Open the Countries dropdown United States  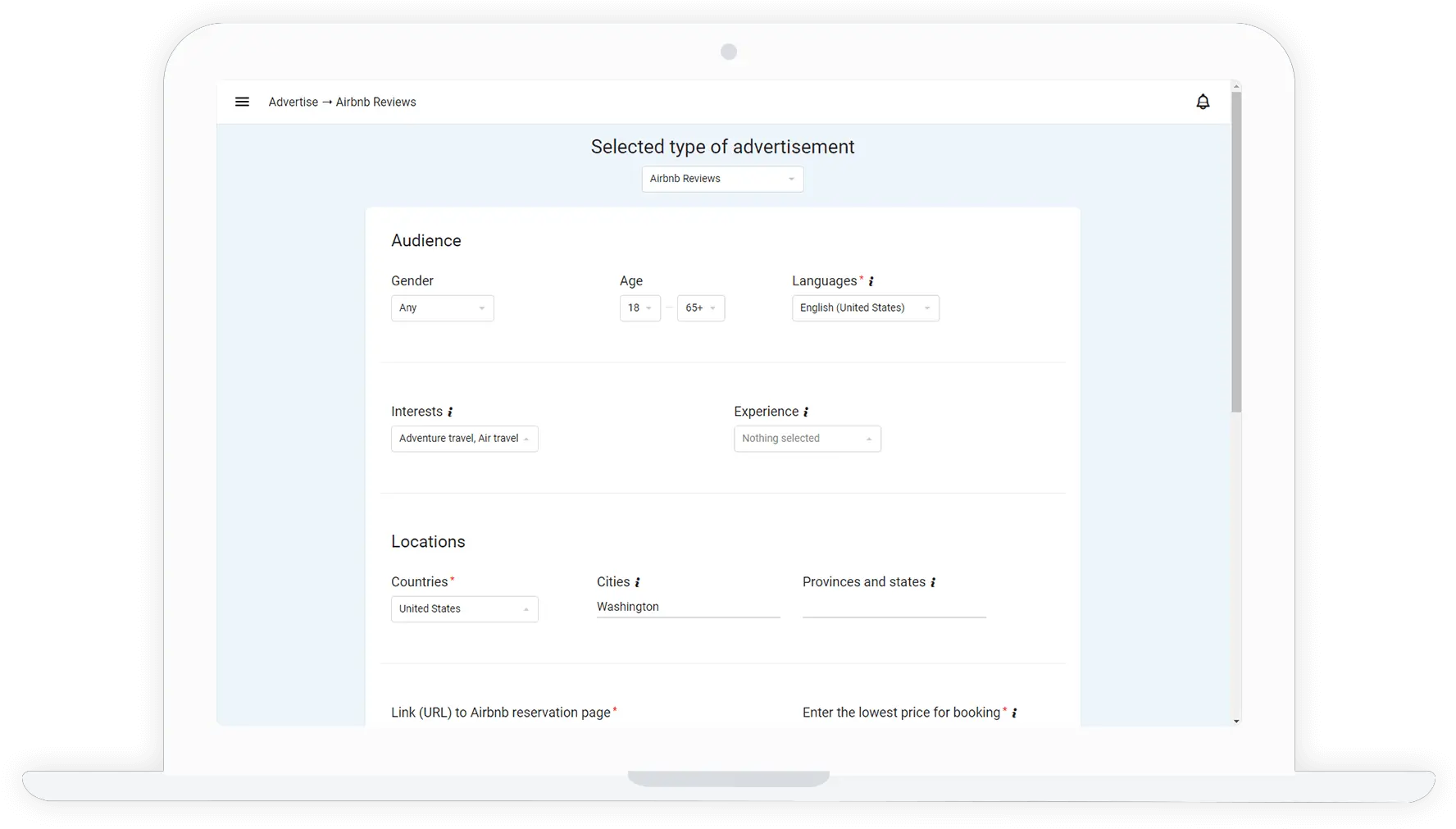[464, 609]
